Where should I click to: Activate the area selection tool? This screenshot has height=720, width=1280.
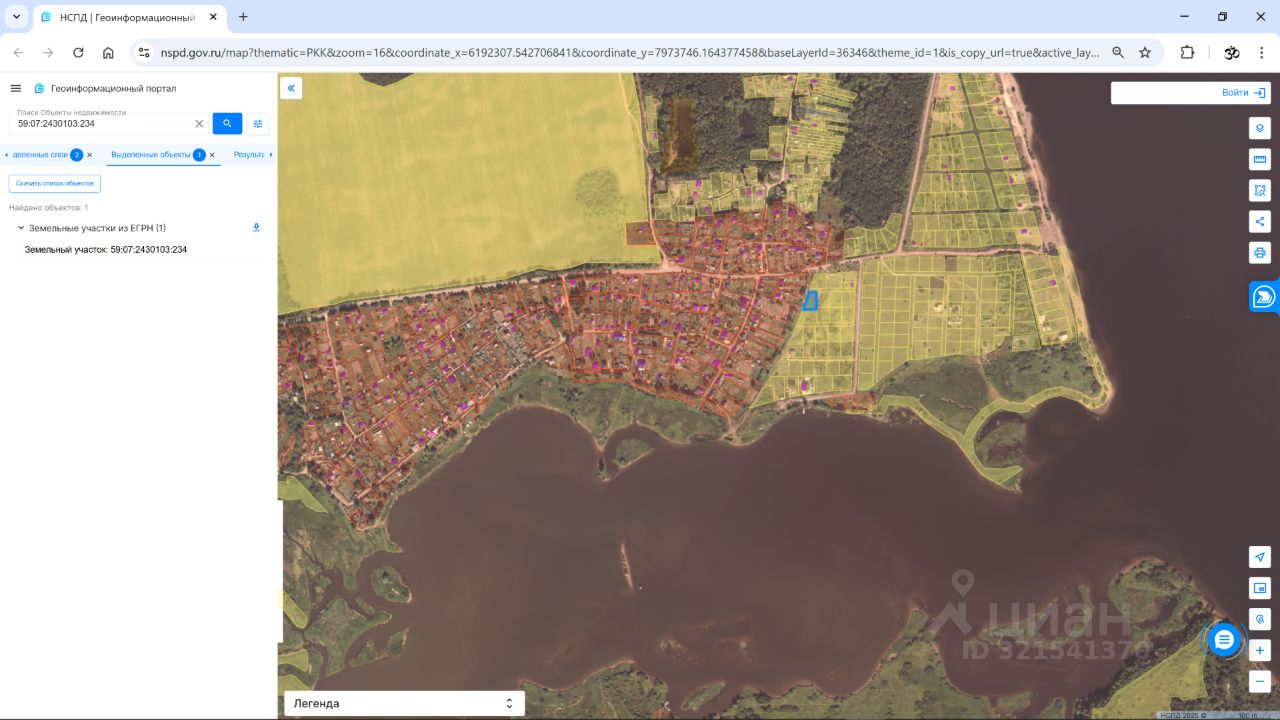click(x=1259, y=190)
